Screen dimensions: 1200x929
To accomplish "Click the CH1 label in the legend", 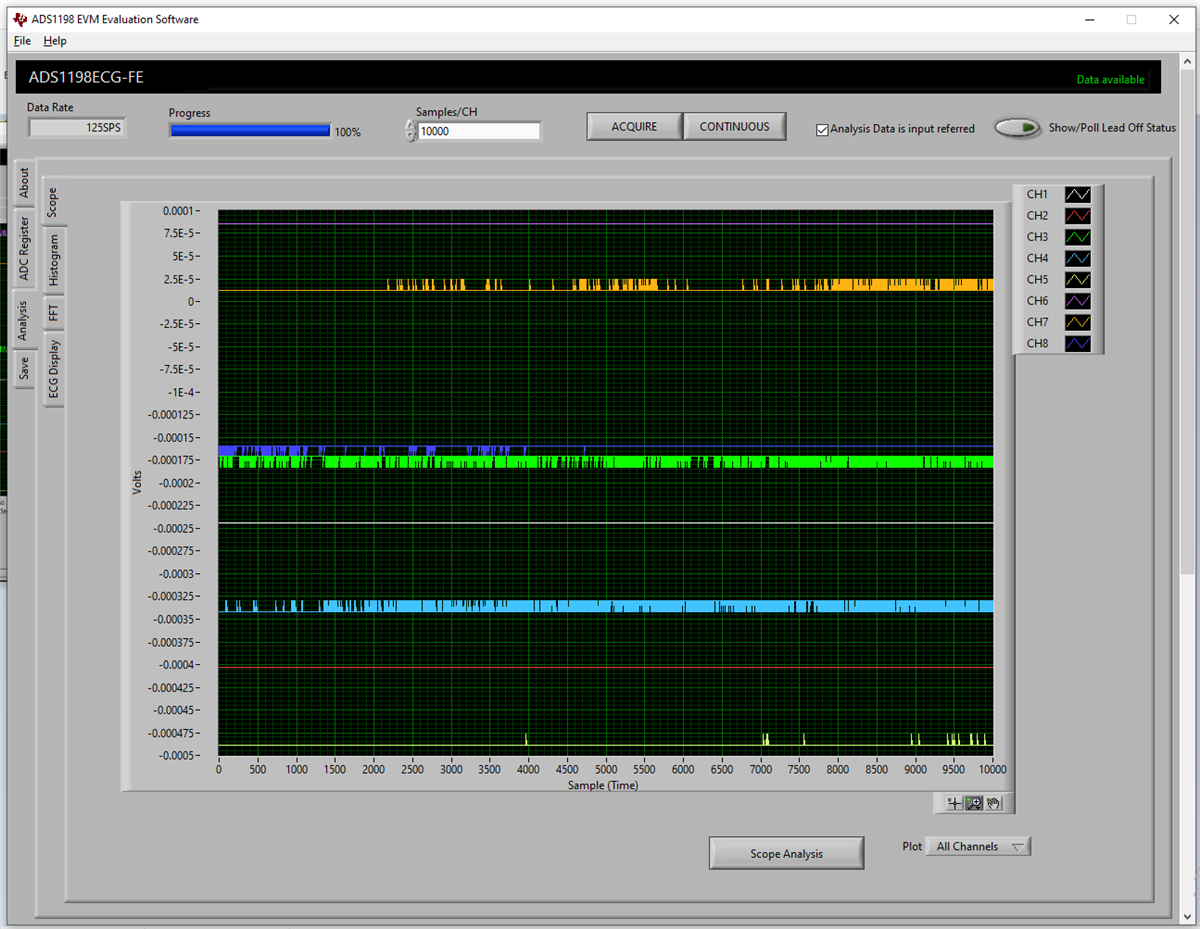I will pos(1037,194).
